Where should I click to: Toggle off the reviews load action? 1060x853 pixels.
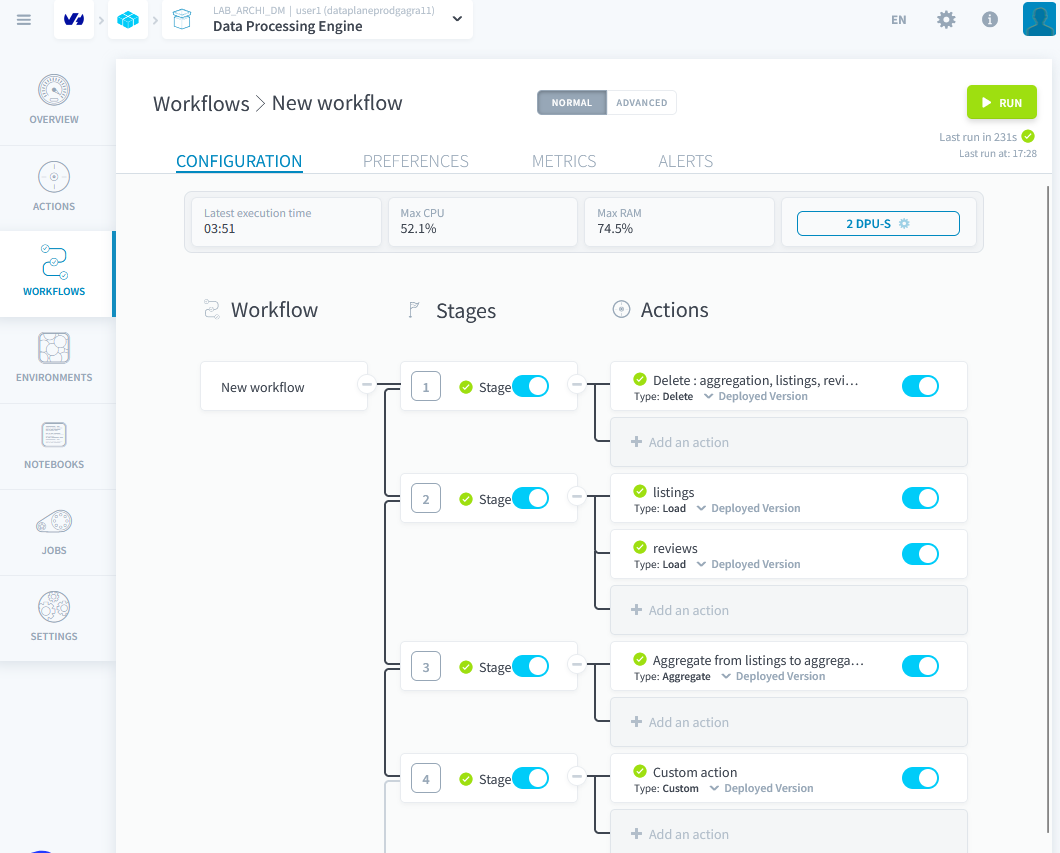(x=920, y=554)
